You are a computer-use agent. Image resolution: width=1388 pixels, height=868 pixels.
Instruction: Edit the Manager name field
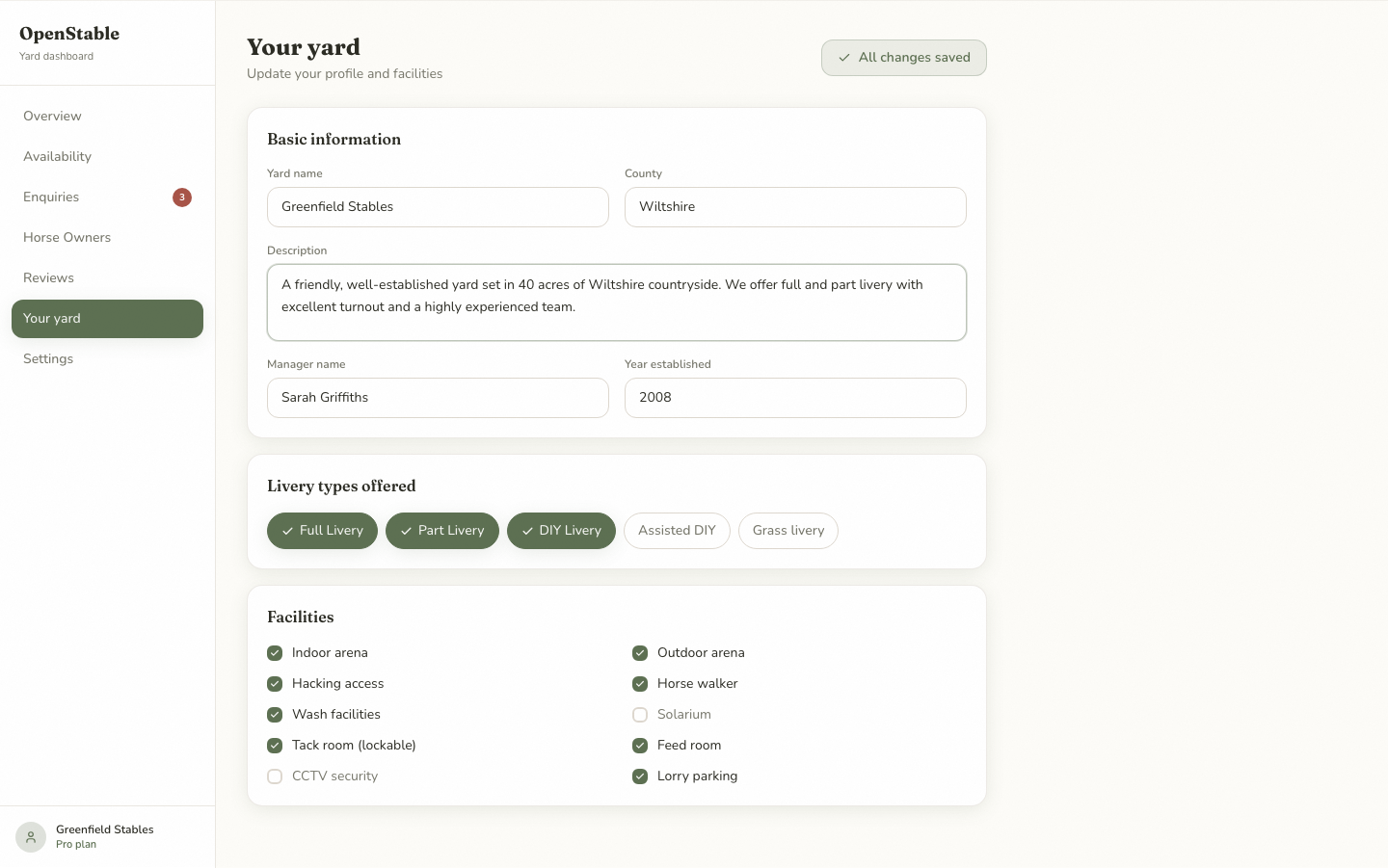438,398
